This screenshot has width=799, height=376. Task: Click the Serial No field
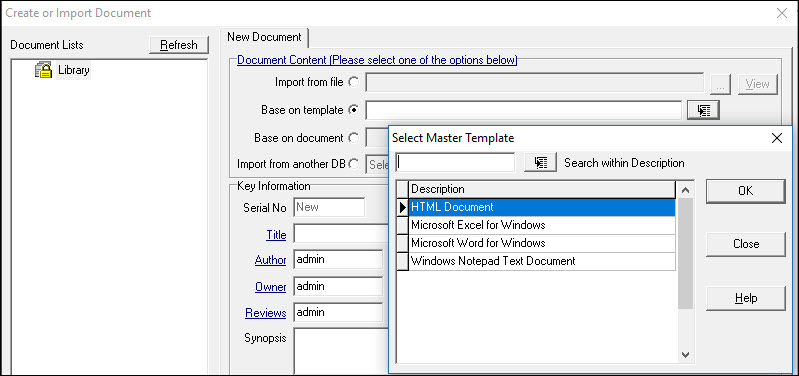[x=329, y=207]
